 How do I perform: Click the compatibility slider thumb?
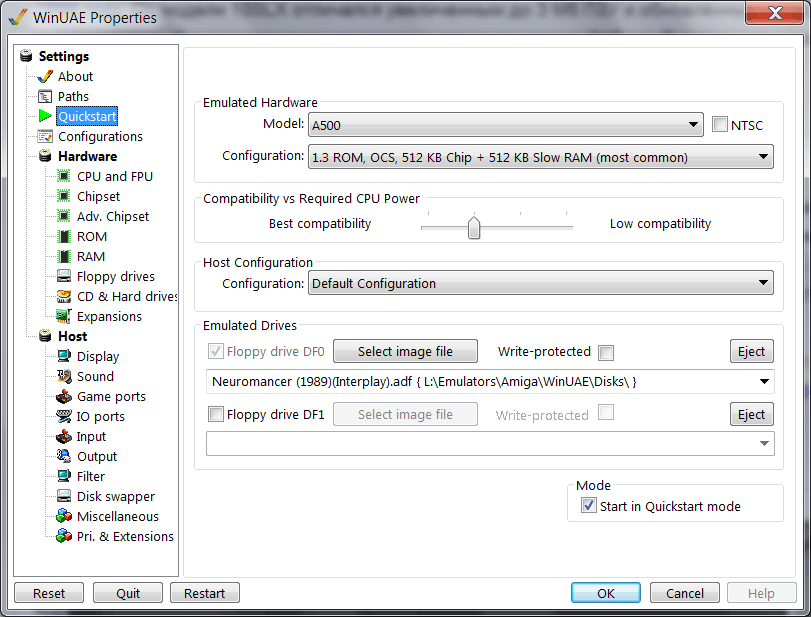point(474,228)
